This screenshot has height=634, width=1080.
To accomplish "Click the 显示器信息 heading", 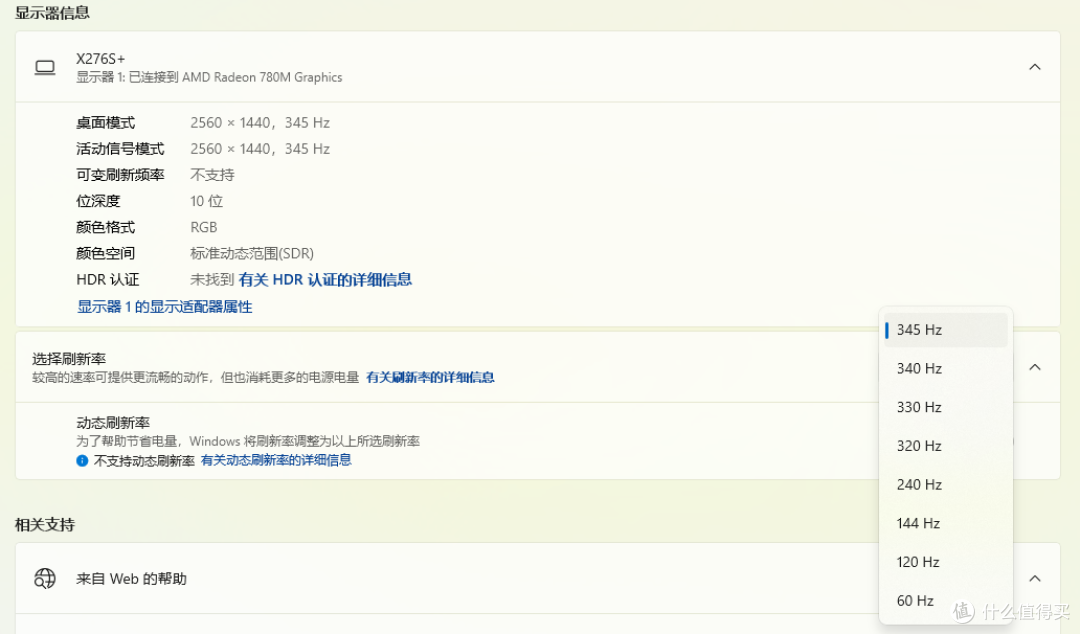I will pos(52,12).
